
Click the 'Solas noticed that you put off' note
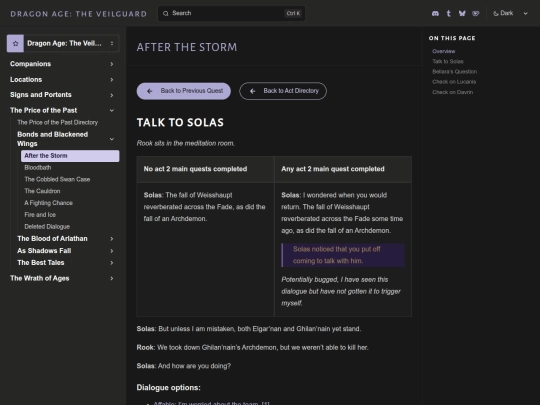click(x=343, y=255)
